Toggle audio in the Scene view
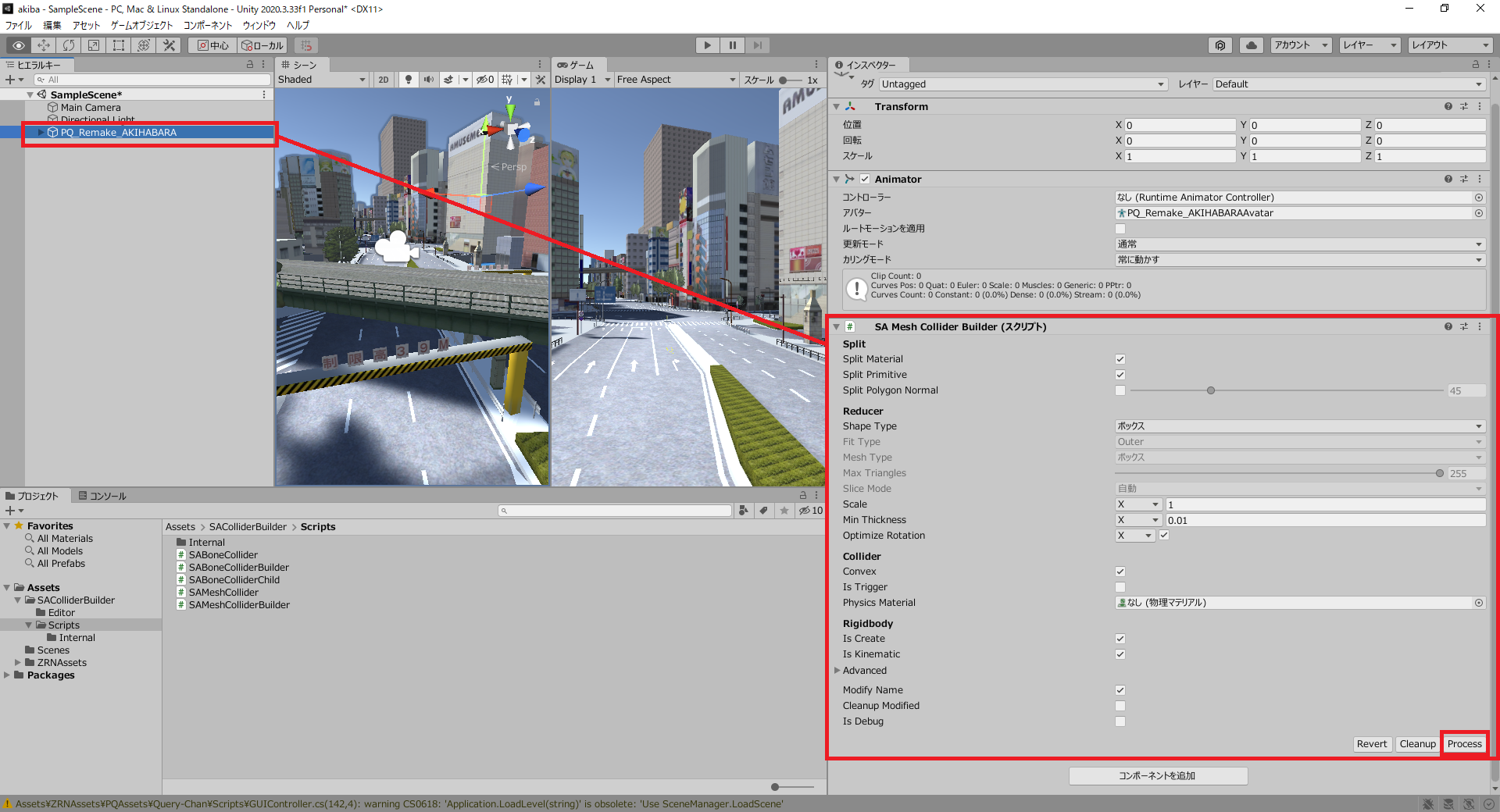This screenshot has width=1500, height=812. (x=429, y=79)
